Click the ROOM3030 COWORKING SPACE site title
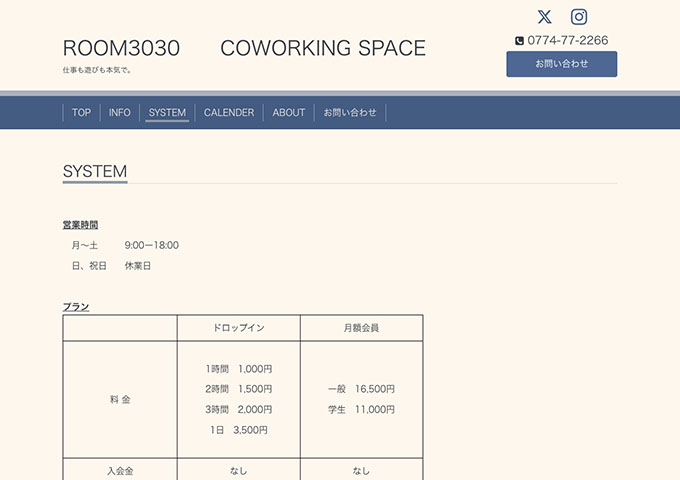680x480 pixels. click(x=244, y=48)
